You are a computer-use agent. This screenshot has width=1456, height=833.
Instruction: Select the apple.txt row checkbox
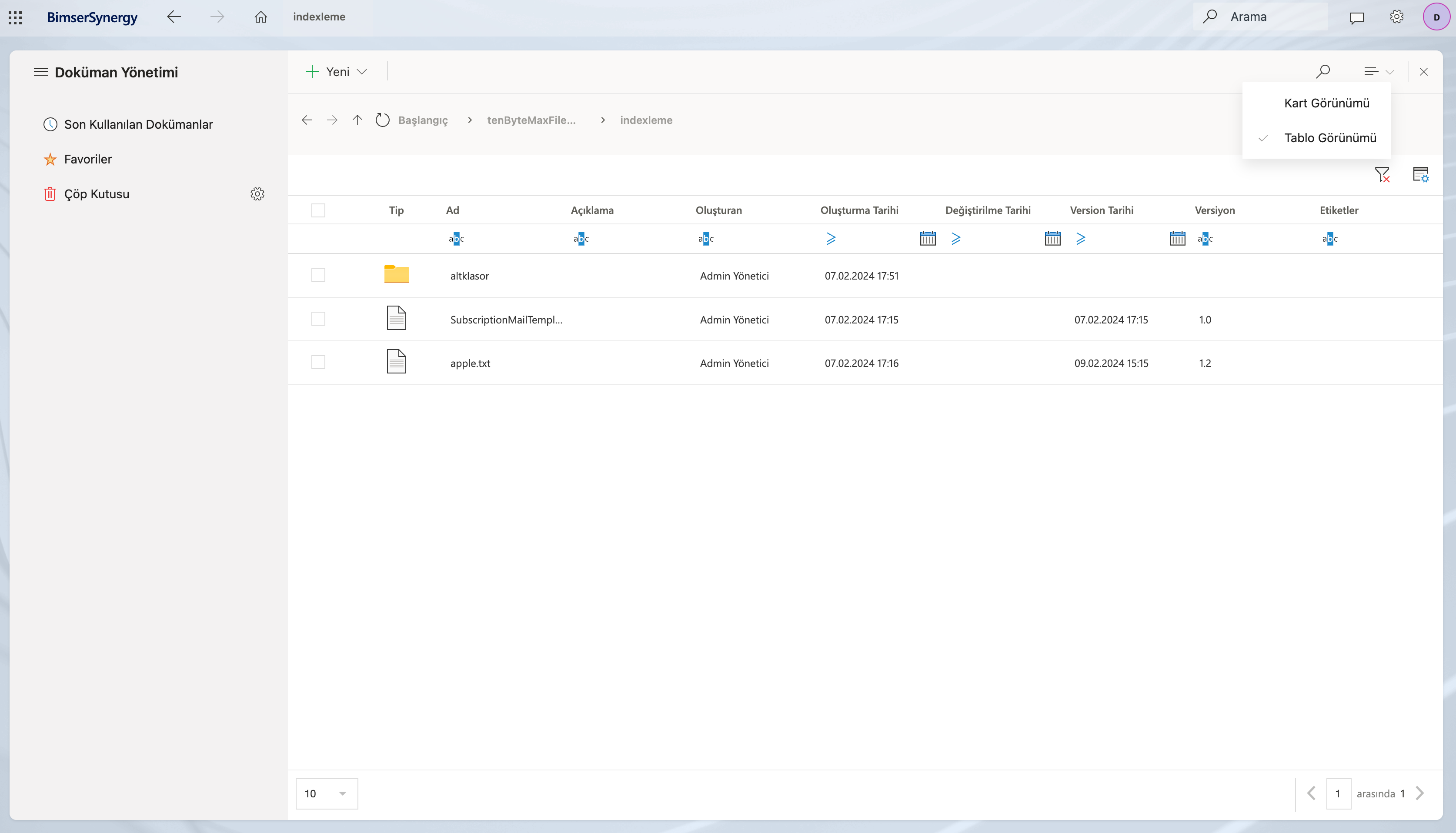[318, 362]
